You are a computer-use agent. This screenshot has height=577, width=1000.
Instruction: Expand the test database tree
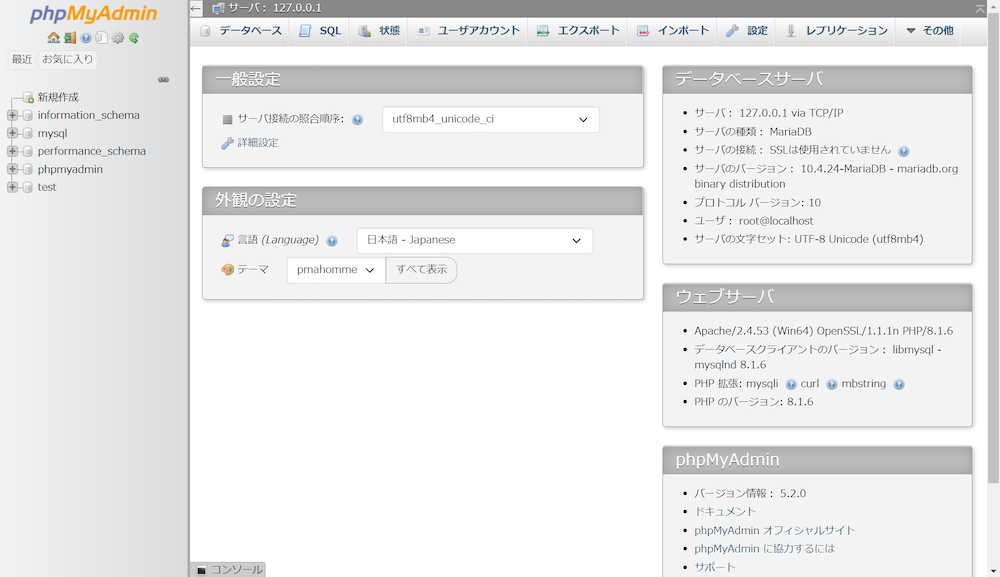coord(12,187)
